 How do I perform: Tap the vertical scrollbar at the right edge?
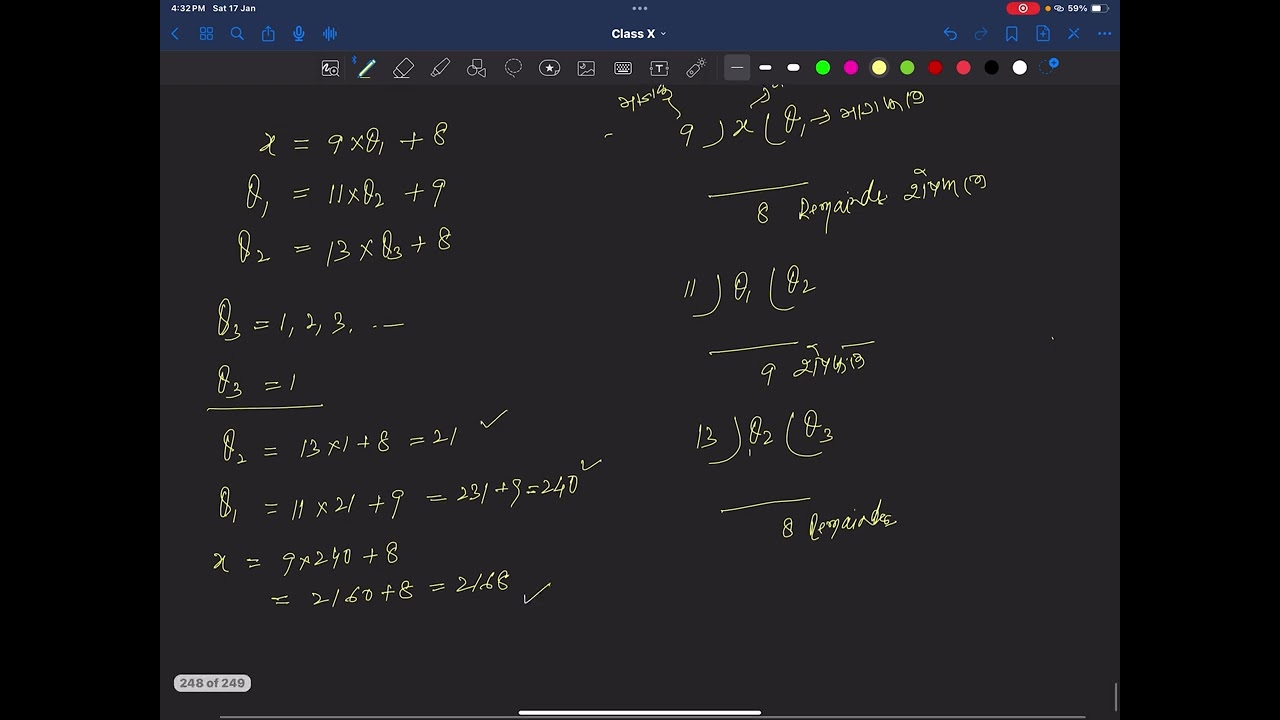coord(1116,696)
